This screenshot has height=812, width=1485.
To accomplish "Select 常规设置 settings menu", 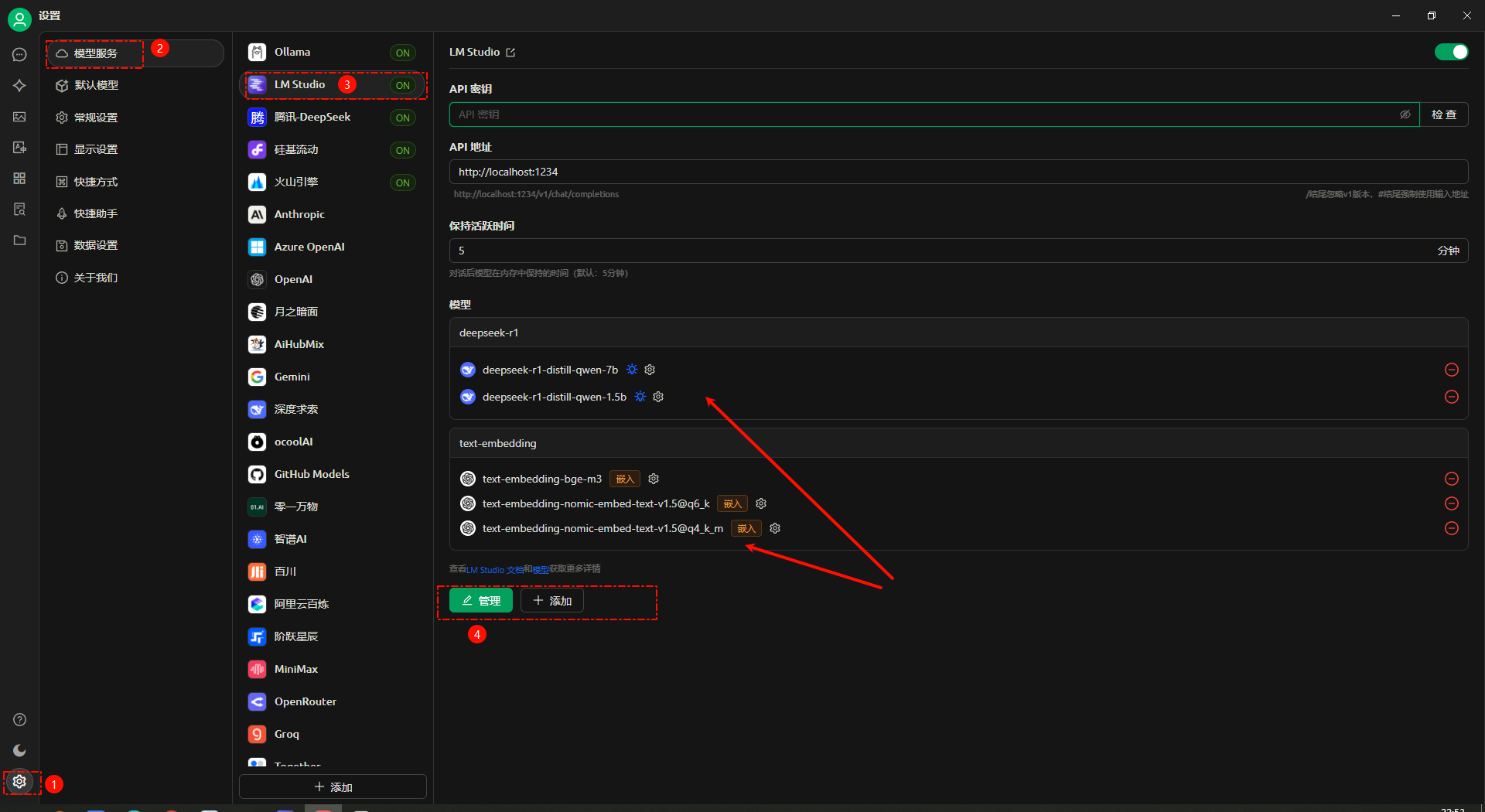I will tap(135, 118).
